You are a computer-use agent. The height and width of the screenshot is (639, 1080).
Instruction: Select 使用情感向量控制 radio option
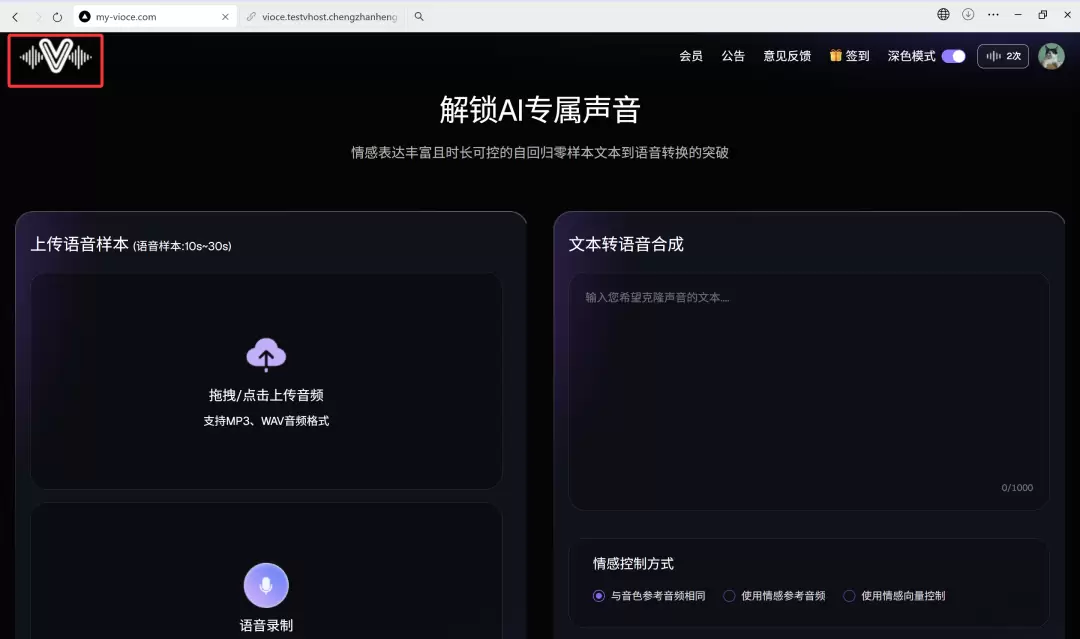tap(849, 596)
